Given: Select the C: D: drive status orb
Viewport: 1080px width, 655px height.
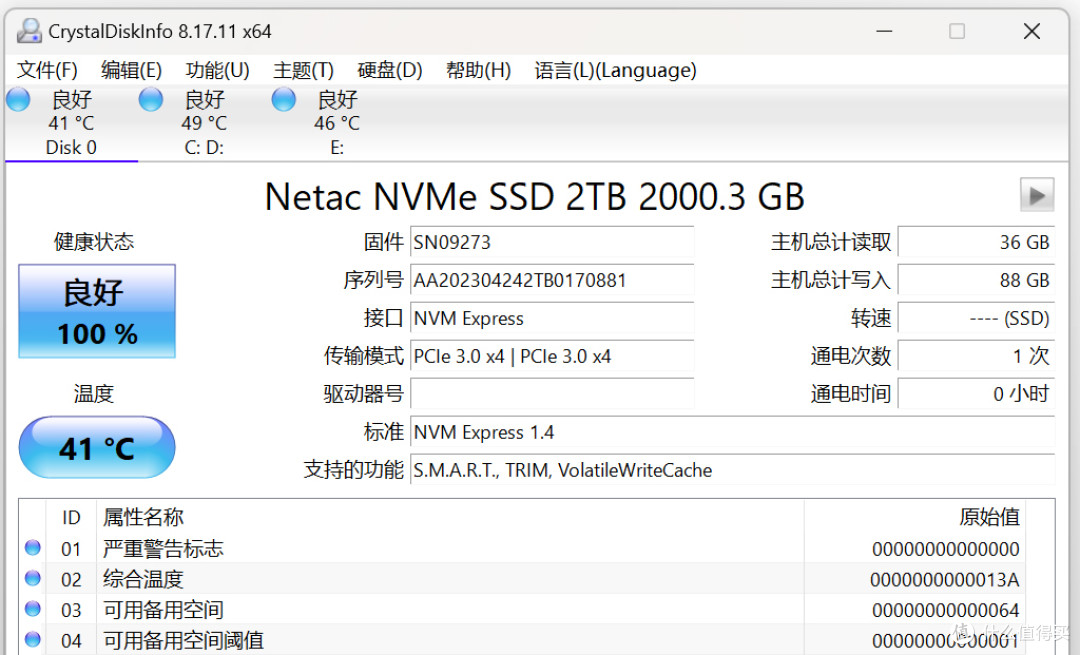Looking at the screenshot, I should click(x=151, y=100).
